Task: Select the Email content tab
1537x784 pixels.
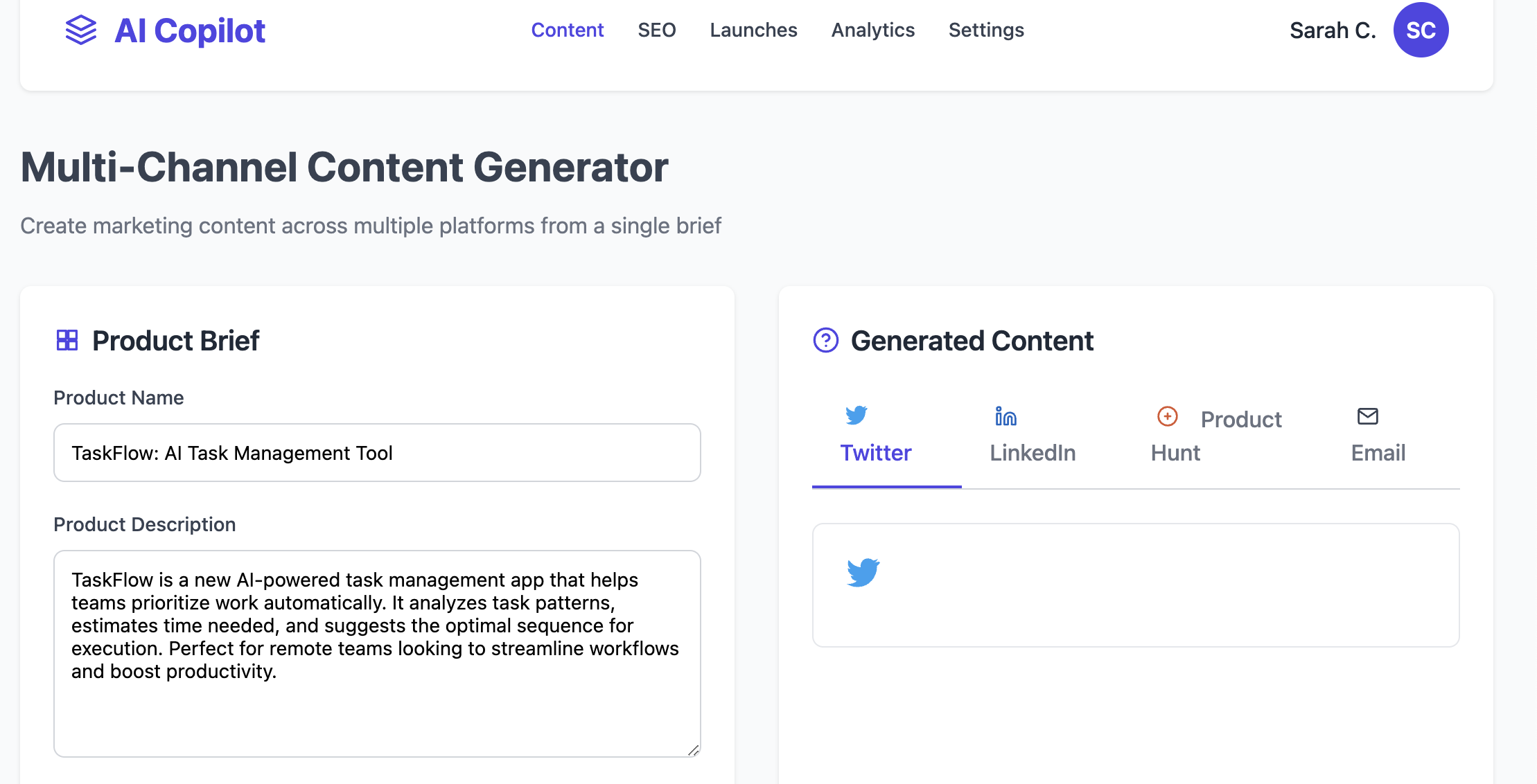Action: click(x=1378, y=453)
